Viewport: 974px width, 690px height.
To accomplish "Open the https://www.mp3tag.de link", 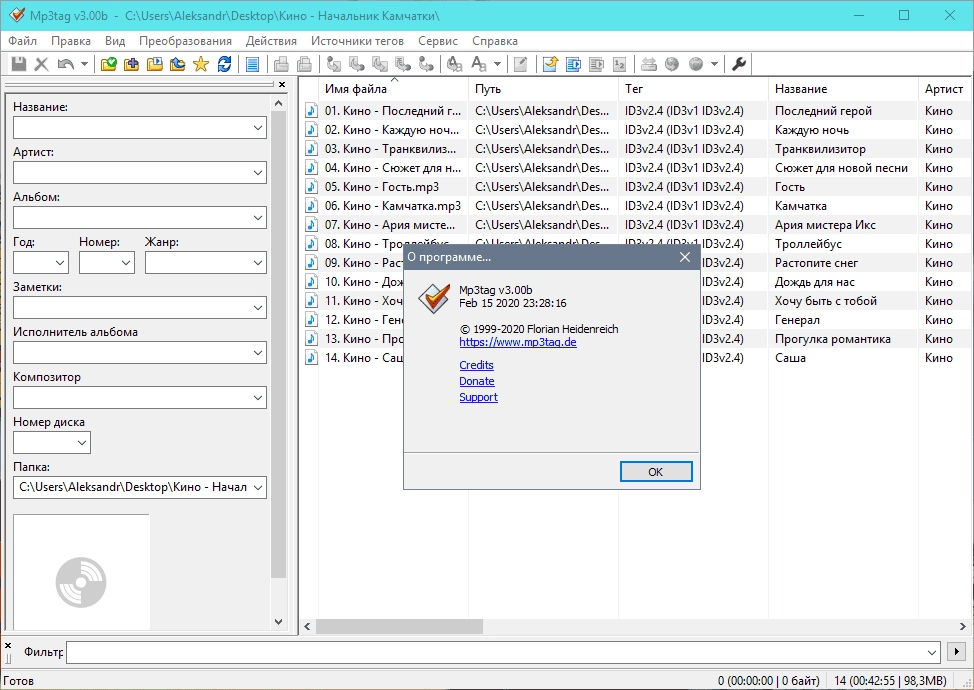I will pyautogui.click(x=518, y=342).
